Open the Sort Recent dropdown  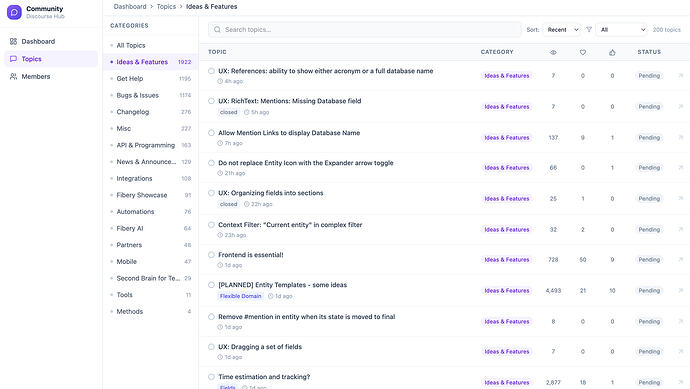[562, 29]
